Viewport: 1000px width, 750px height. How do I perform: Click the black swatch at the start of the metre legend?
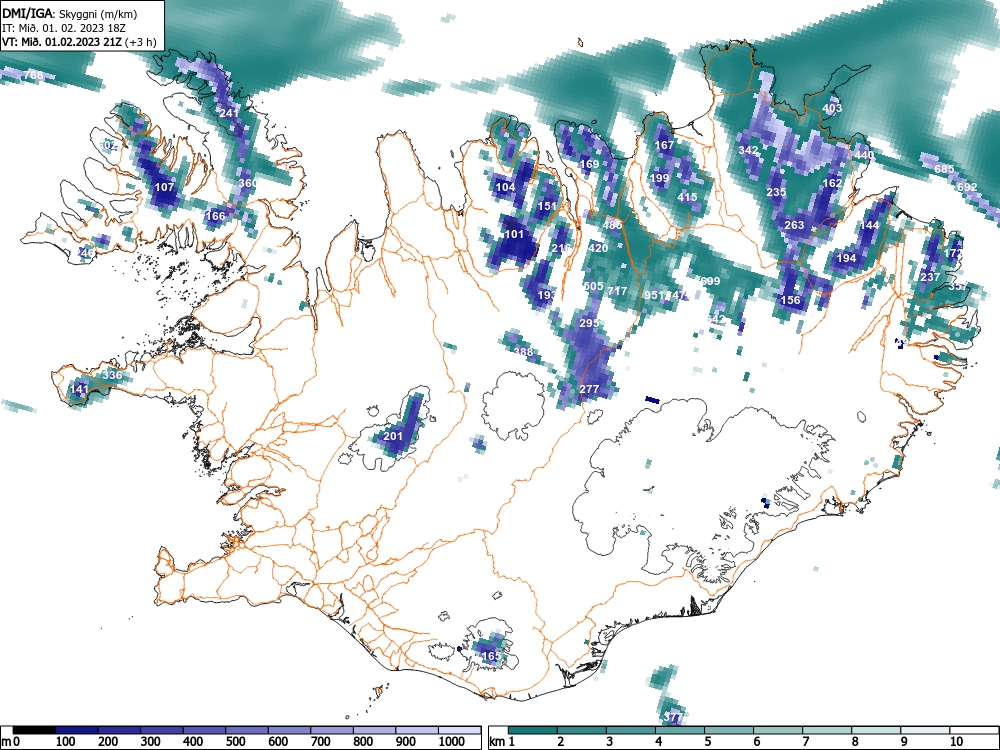click(35, 730)
